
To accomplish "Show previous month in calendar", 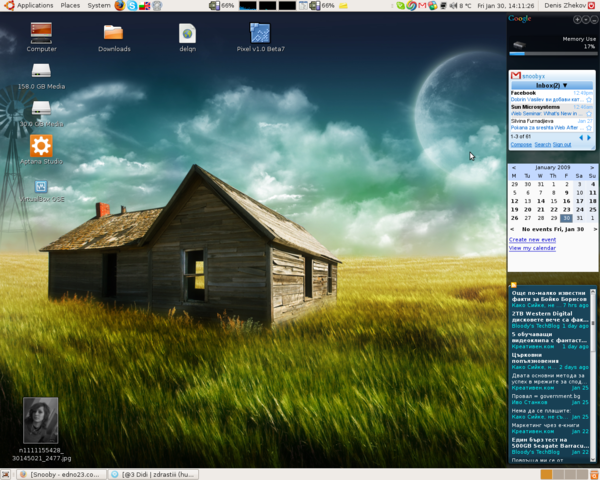I will tap(514, 168).
